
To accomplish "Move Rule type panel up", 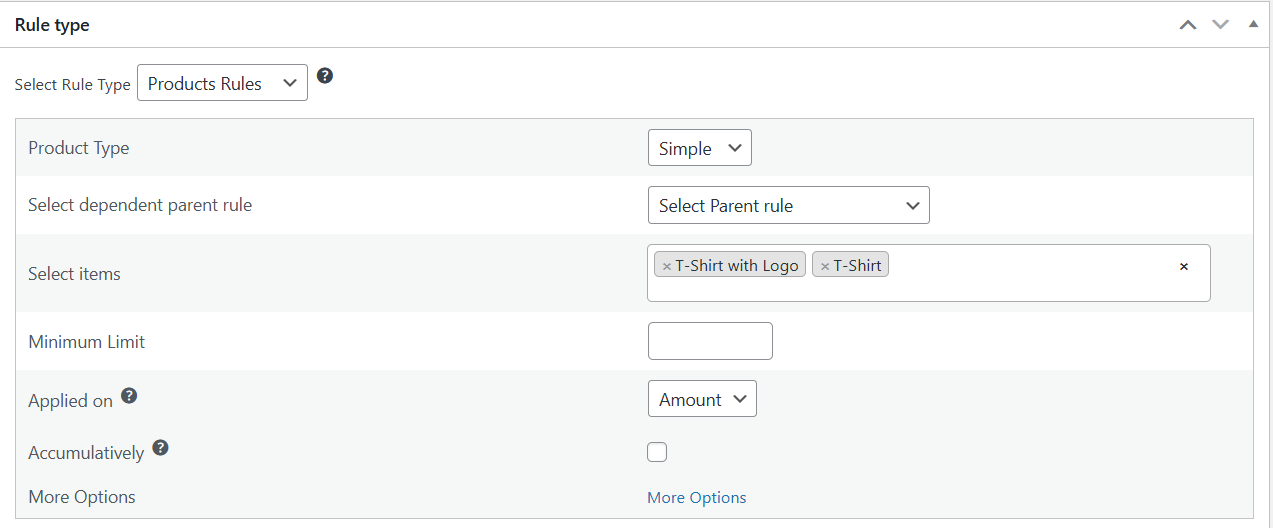I will coord(1188,24).
